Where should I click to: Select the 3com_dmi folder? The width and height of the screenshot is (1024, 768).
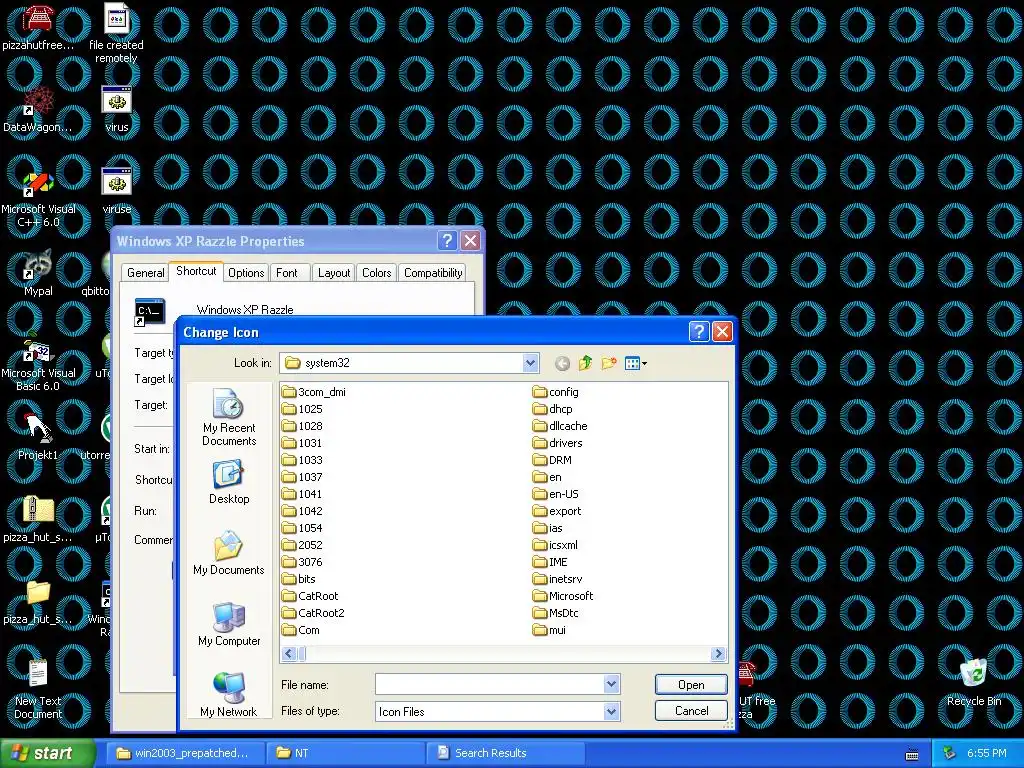[x=314, y=392]
